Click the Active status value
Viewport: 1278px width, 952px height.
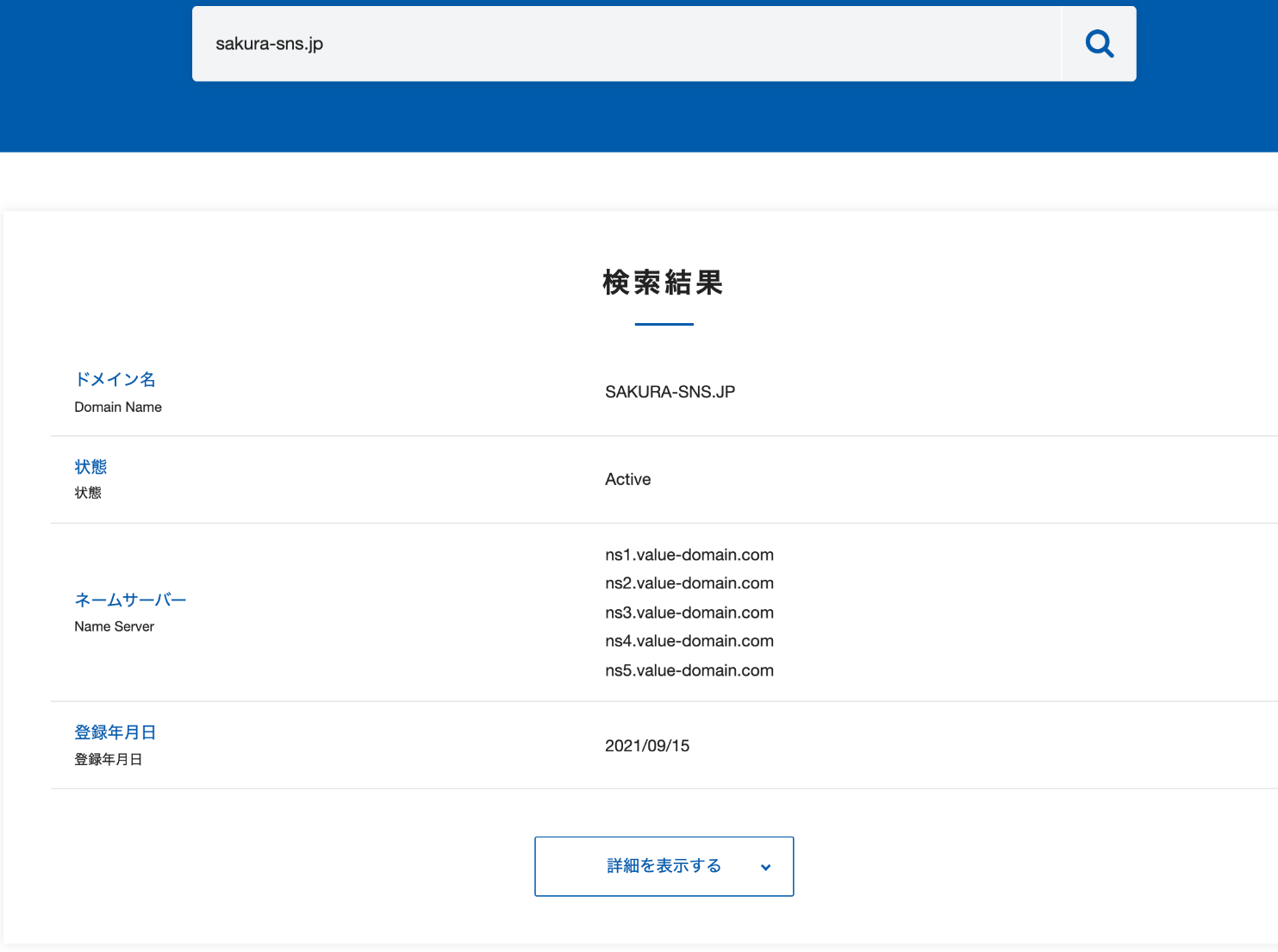(x=627, y=480)
